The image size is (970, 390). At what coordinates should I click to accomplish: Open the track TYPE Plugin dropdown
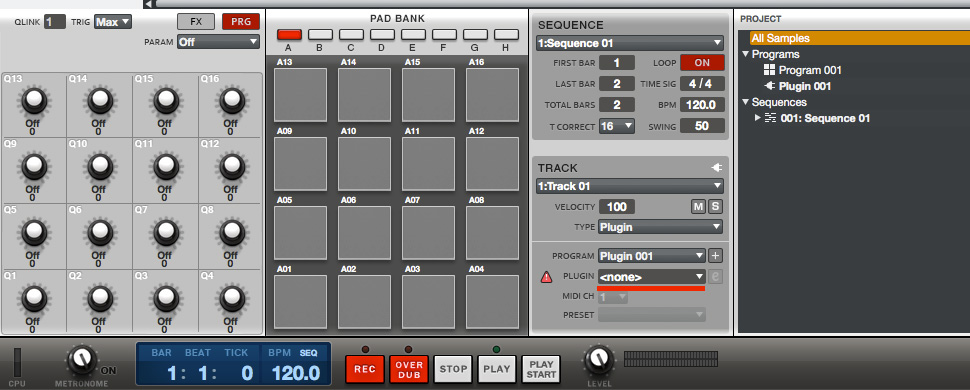660,227
